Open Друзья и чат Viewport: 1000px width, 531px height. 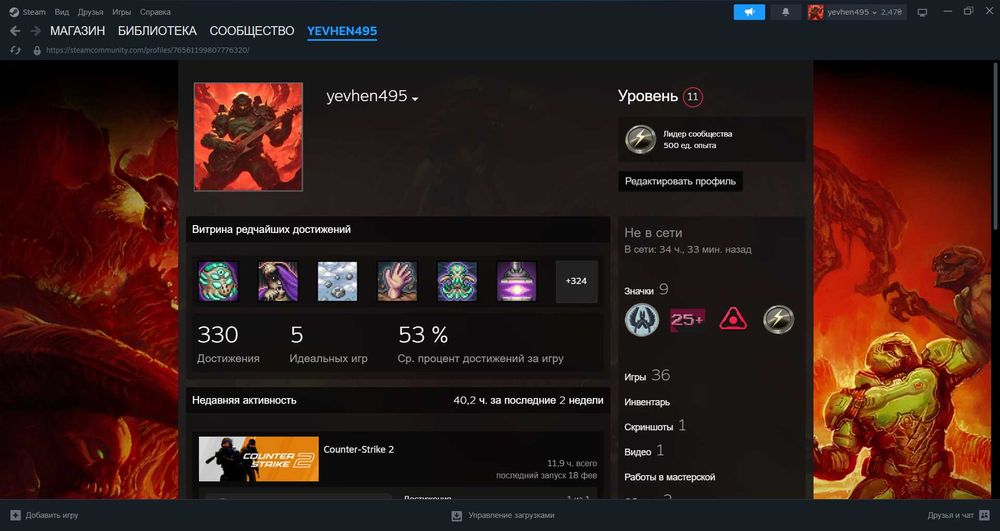pos(951,515)
